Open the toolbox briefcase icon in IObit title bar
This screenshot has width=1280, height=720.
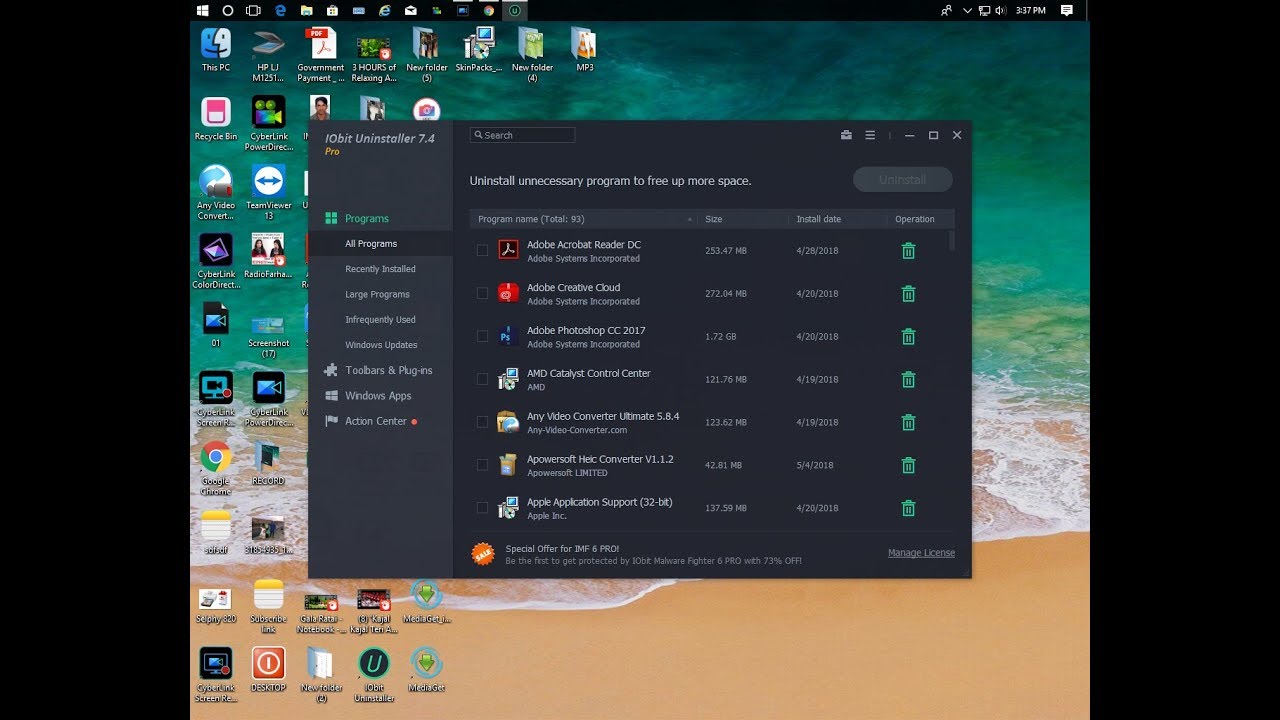(x=846, y=135)
